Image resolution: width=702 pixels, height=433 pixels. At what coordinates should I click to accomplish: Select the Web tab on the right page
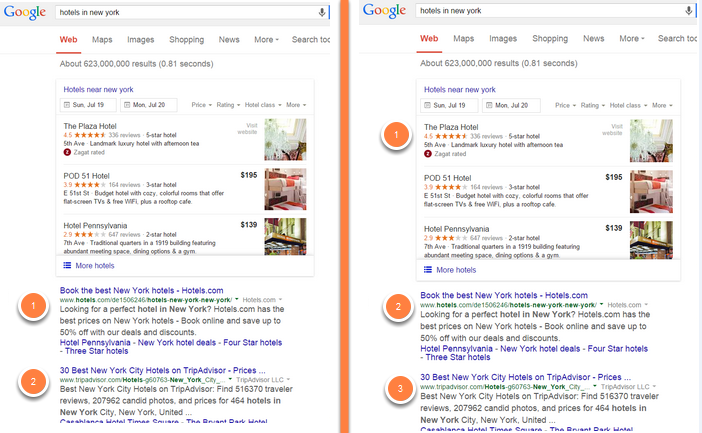coord(429,39)
